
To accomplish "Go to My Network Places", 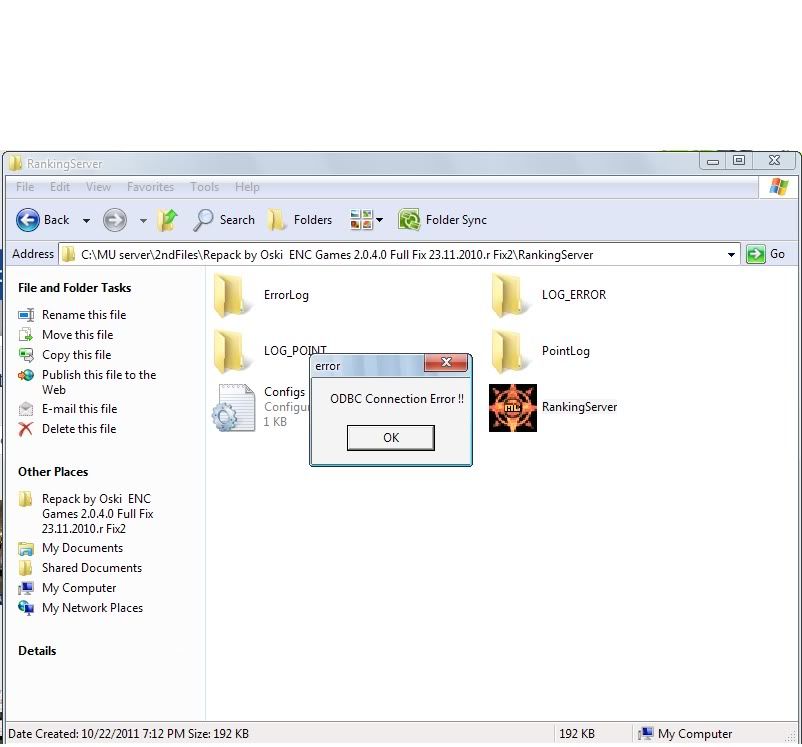I will [x=92, y=608].
